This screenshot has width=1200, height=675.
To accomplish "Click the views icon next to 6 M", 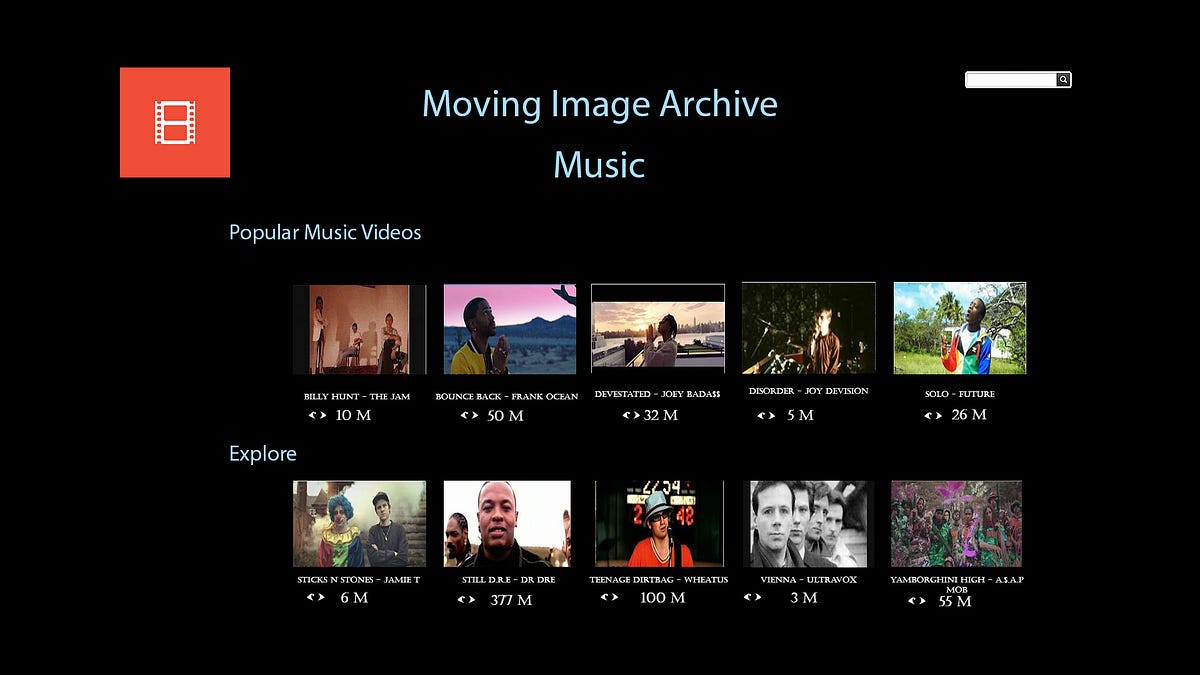I will tap(316, 597).
